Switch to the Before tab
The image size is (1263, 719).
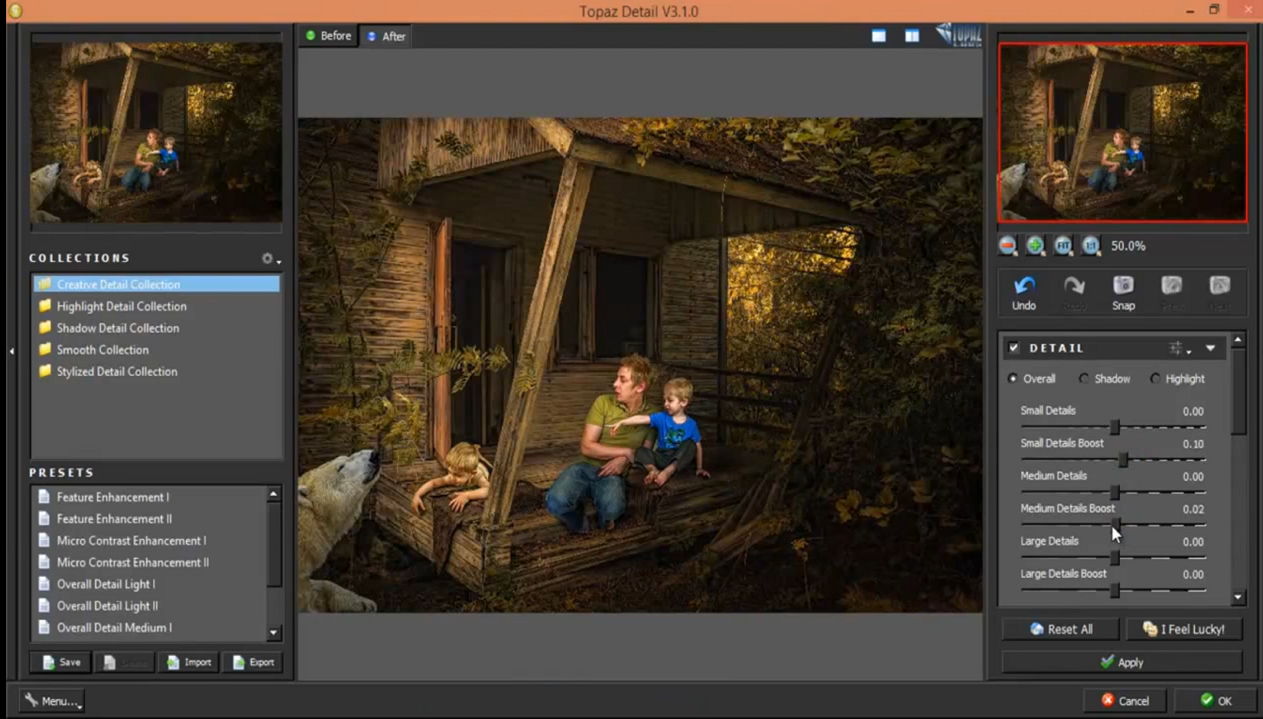coord(328,36)
